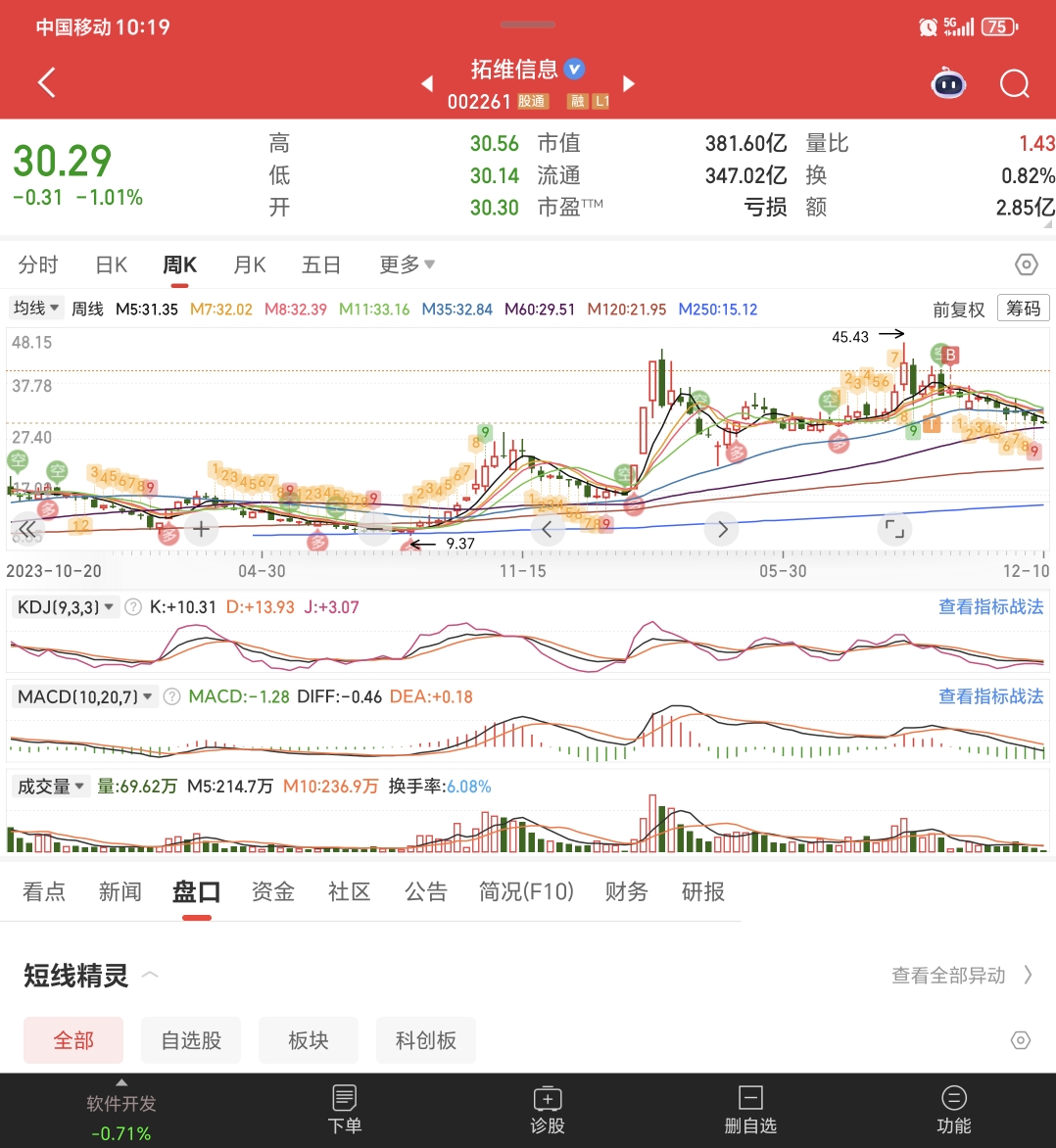The image size is (1056, 1148).
Task: Tap the 诊股 diagnosis icon
Action: click(547, 1097)
